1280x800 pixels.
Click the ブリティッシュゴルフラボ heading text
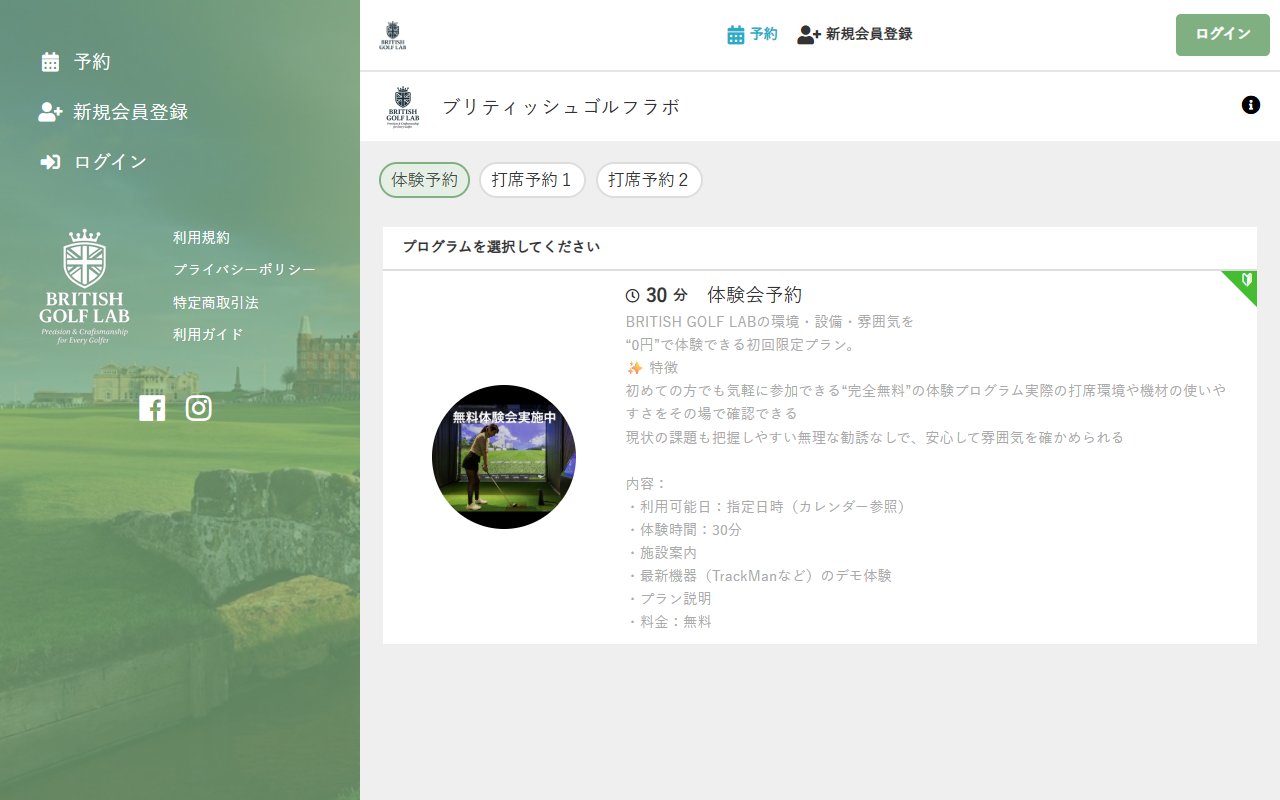coord(561,107)
